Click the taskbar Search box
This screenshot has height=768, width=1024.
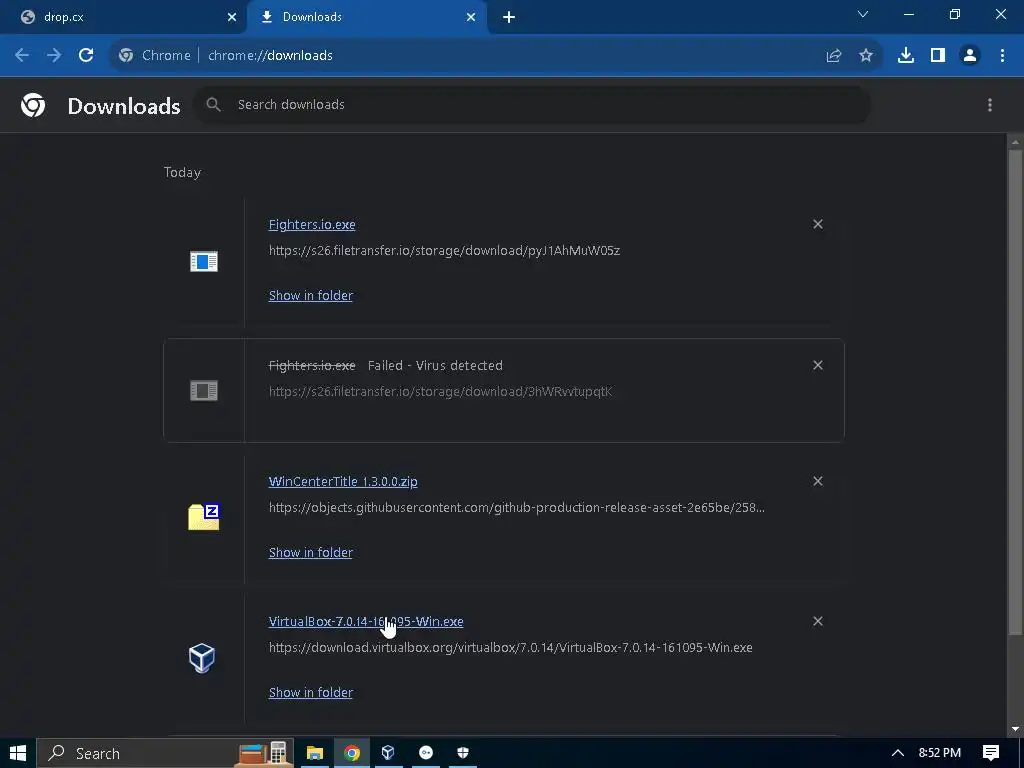[165, 753]
